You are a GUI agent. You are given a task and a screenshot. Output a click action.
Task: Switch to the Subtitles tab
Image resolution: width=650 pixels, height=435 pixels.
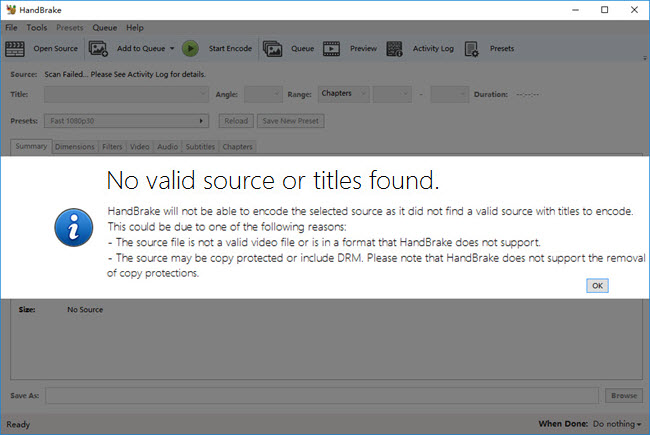tap(200, 147)
